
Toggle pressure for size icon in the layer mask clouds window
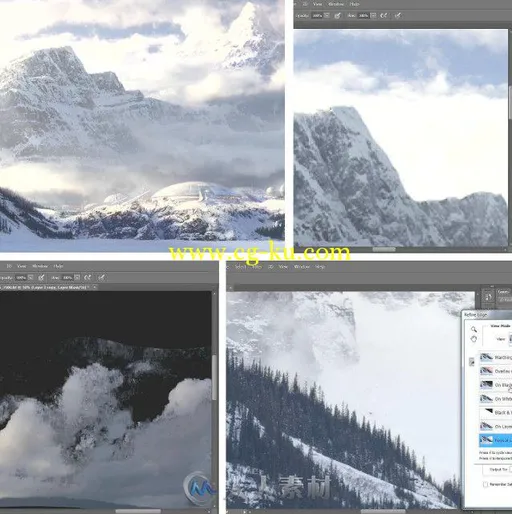pyautogui.click(x=102, y=277)
